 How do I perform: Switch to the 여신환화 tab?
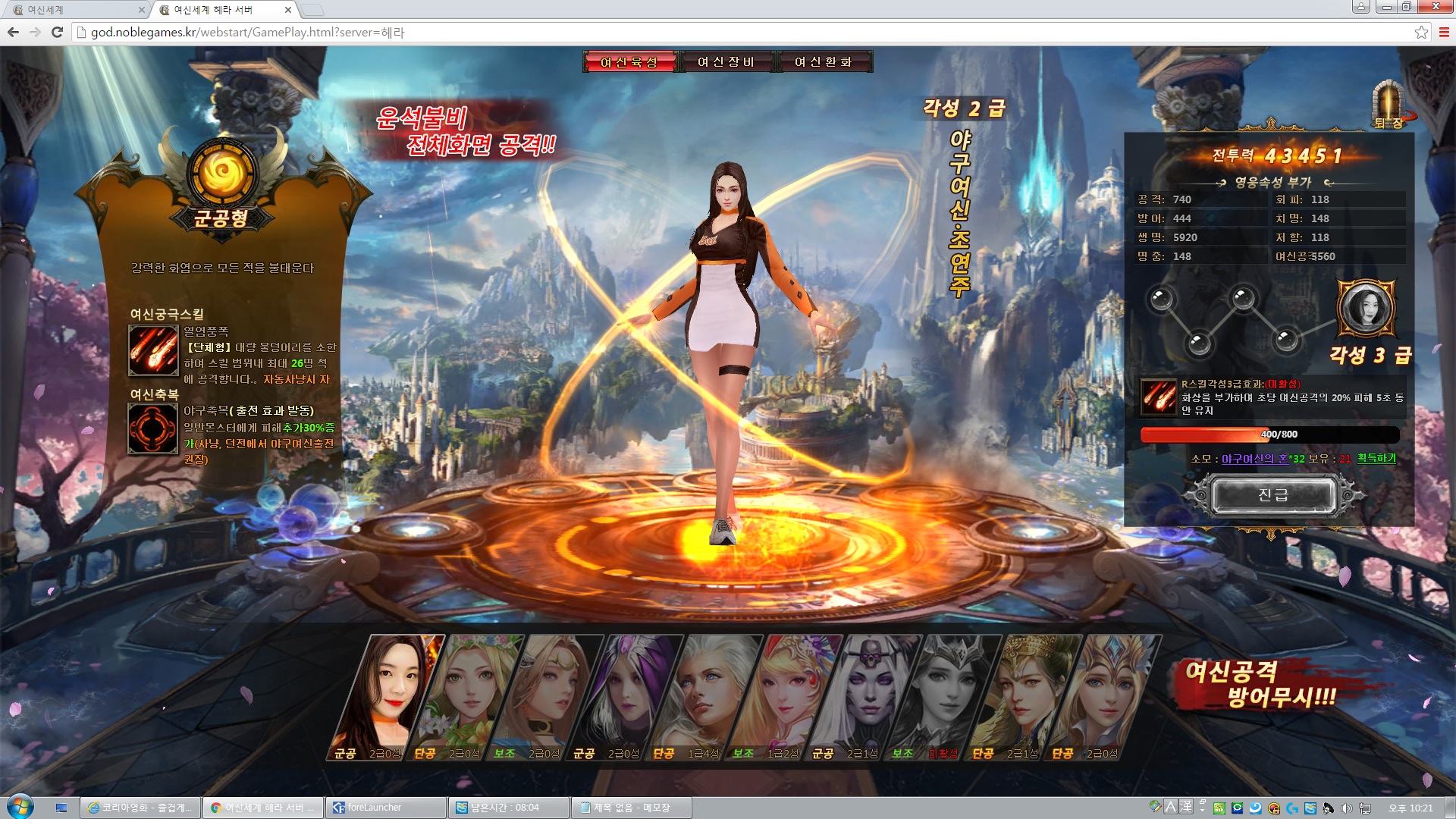click(x=824, y=61)
